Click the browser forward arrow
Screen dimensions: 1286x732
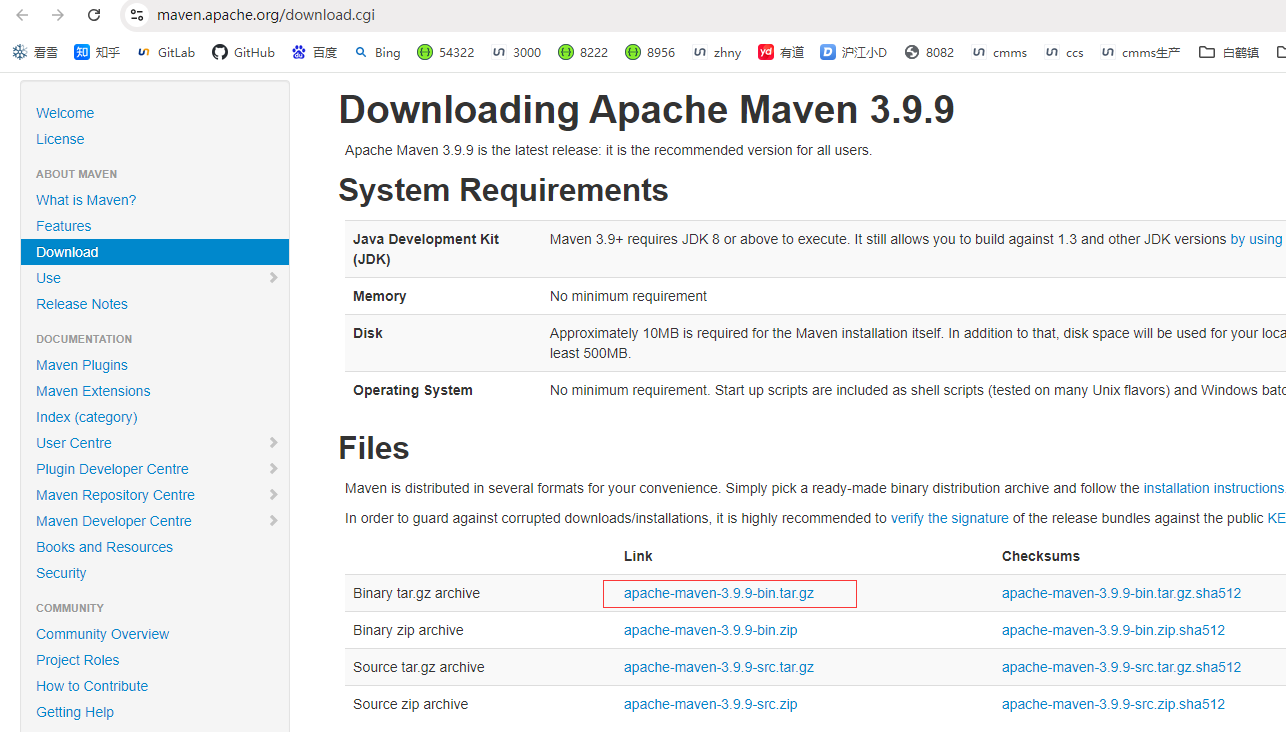point(58,15)
